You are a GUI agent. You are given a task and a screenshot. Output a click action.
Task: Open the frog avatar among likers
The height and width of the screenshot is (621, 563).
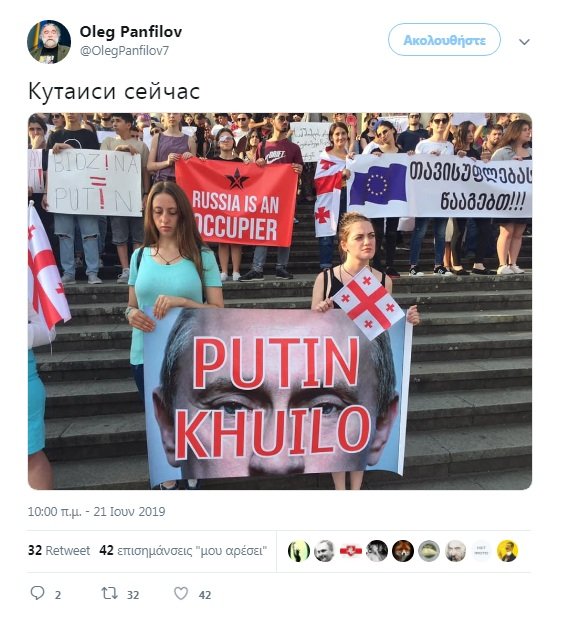pyautogui.click(x=429, y=551)
